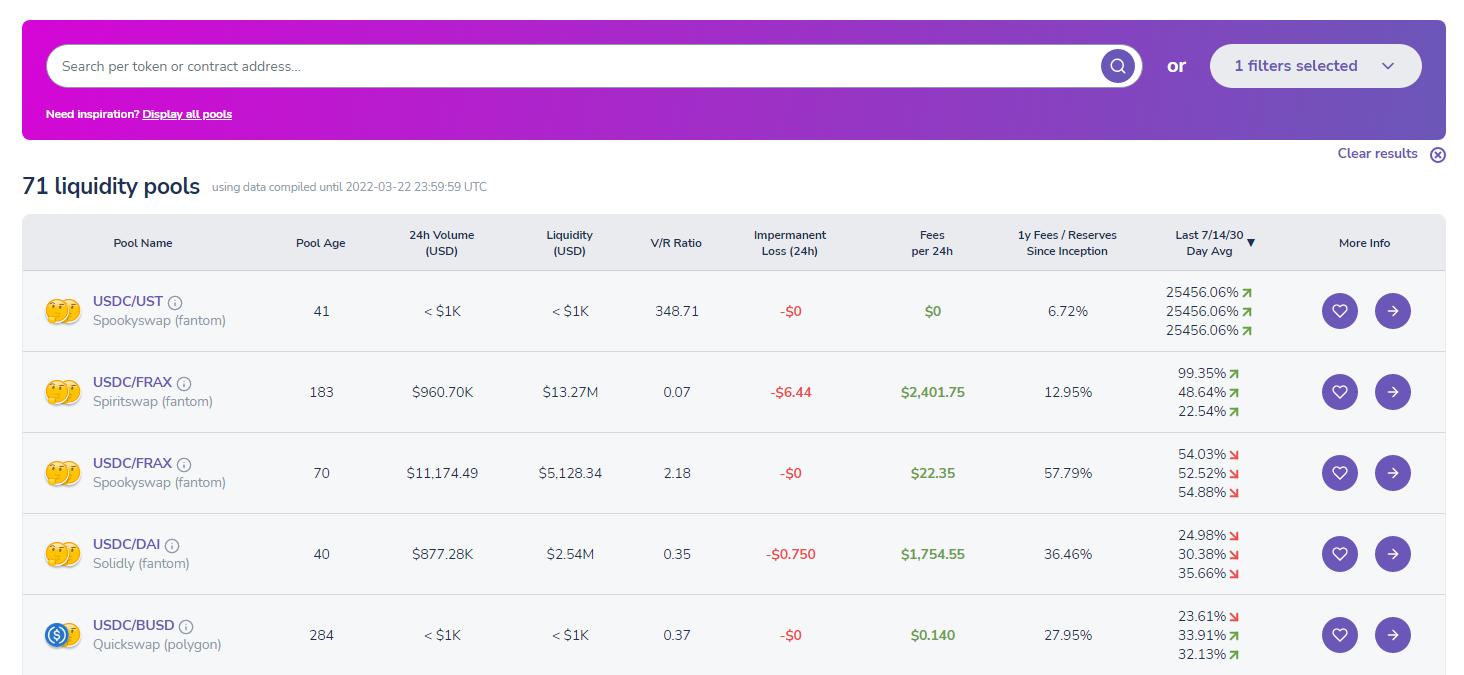Viewport: 1464px width, 675px height.
Task: Click fees value $1,754.55
Action: (x=933, y=554)
